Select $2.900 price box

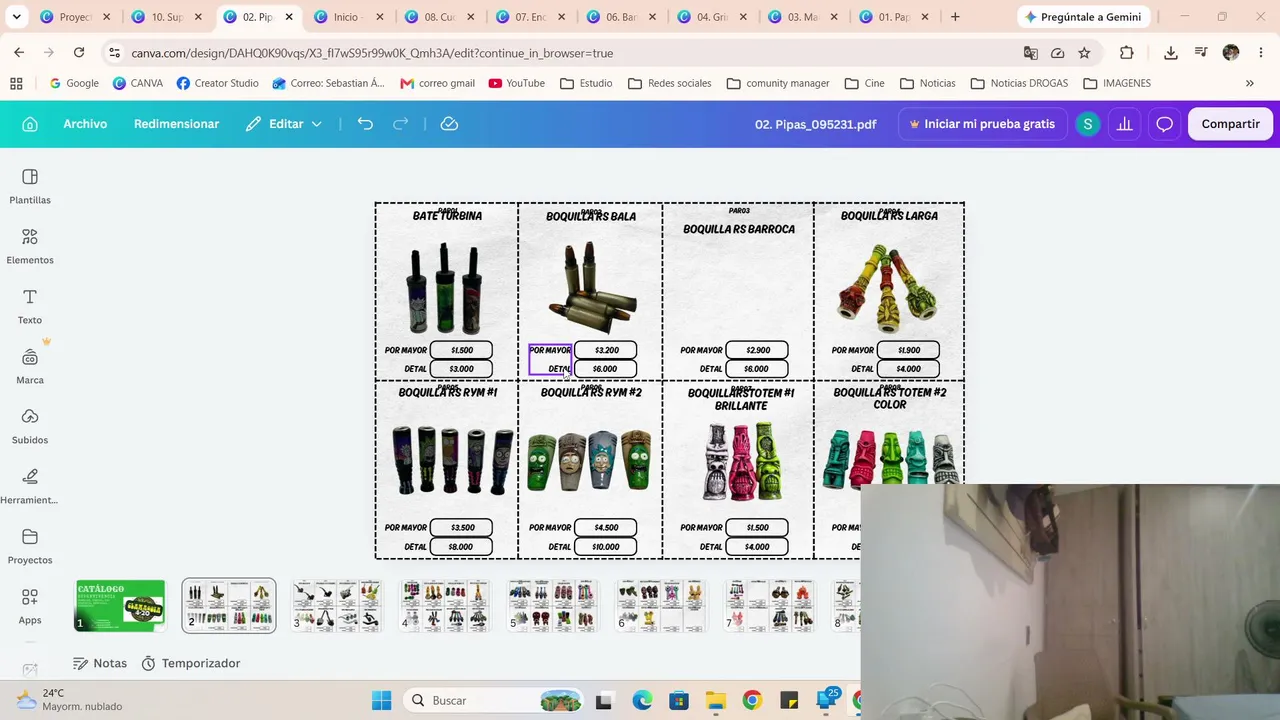point(757,350)
